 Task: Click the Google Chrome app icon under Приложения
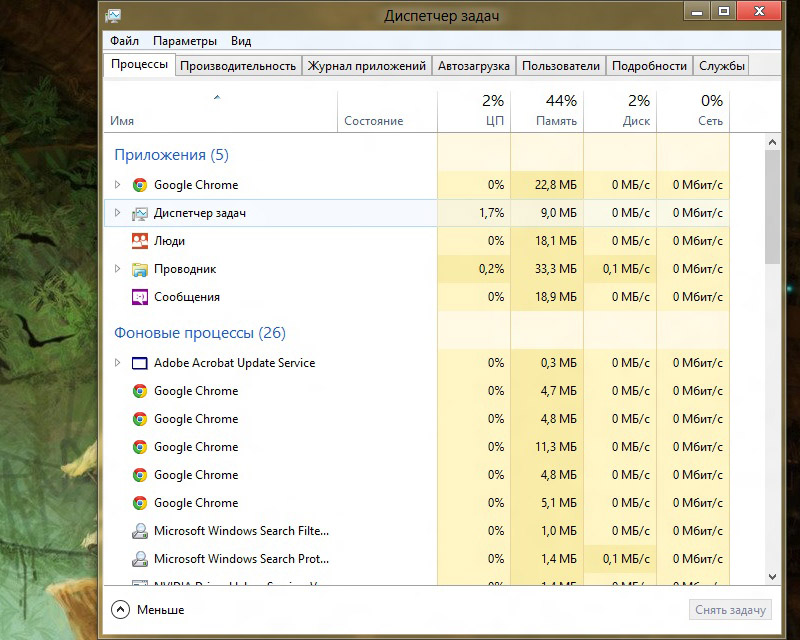(140, 185)
